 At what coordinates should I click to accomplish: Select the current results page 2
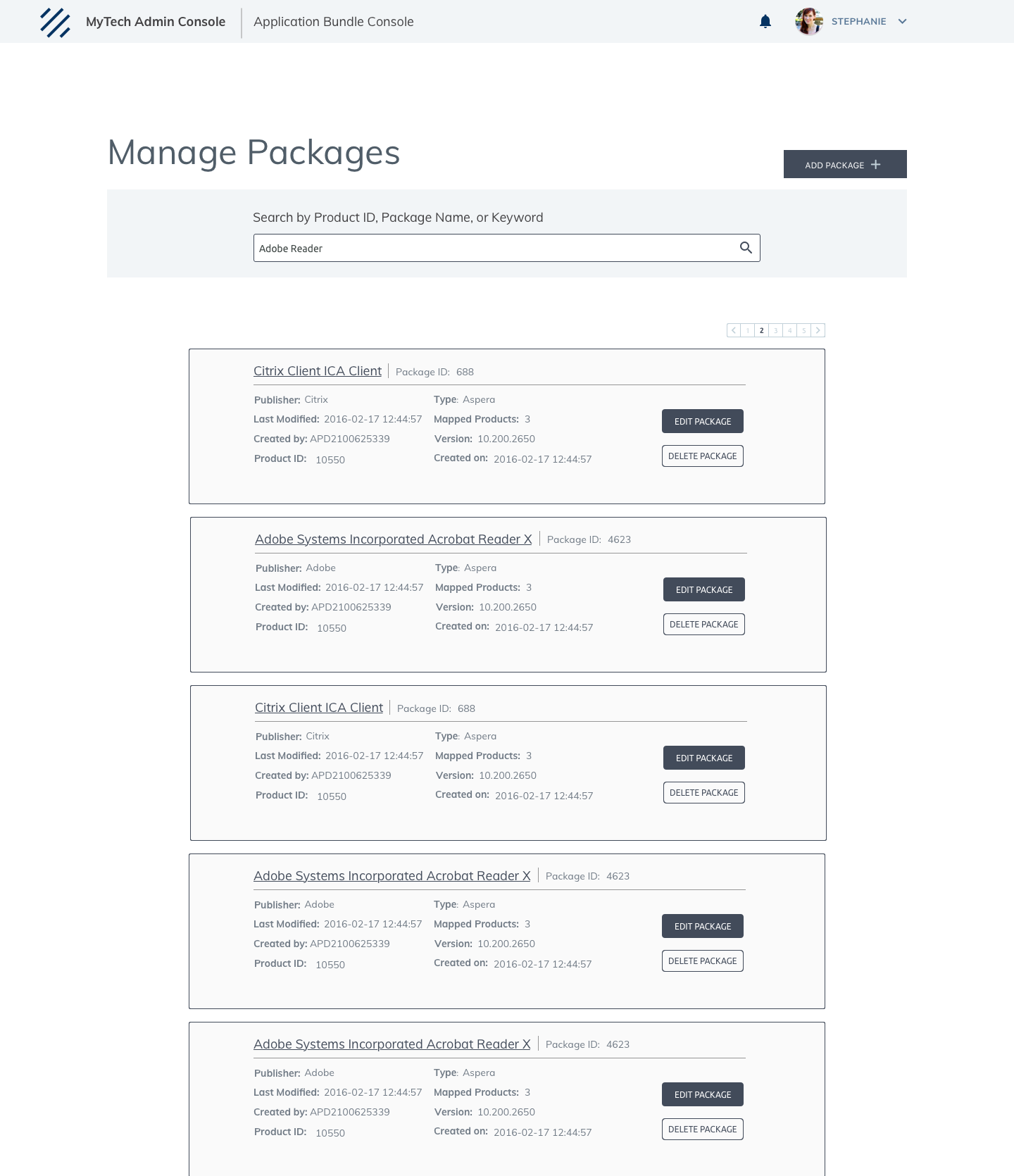(x=762, y=330)
